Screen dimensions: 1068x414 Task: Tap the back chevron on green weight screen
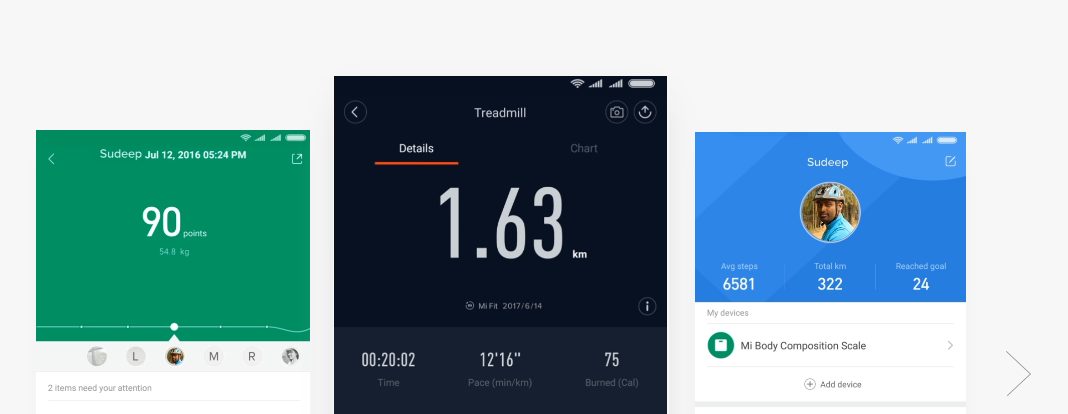pos(52,159)
